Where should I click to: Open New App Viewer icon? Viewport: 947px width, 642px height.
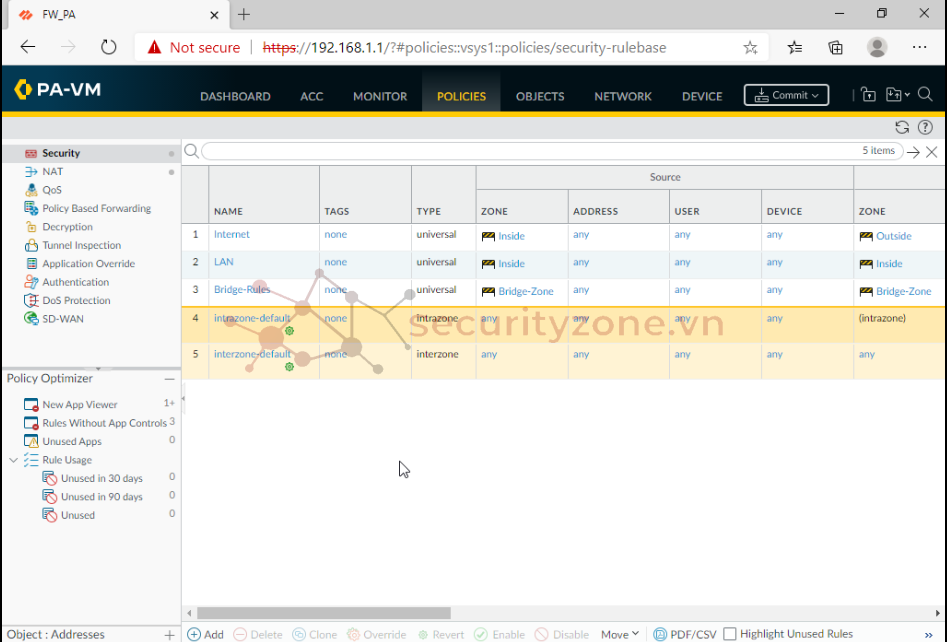31,405
